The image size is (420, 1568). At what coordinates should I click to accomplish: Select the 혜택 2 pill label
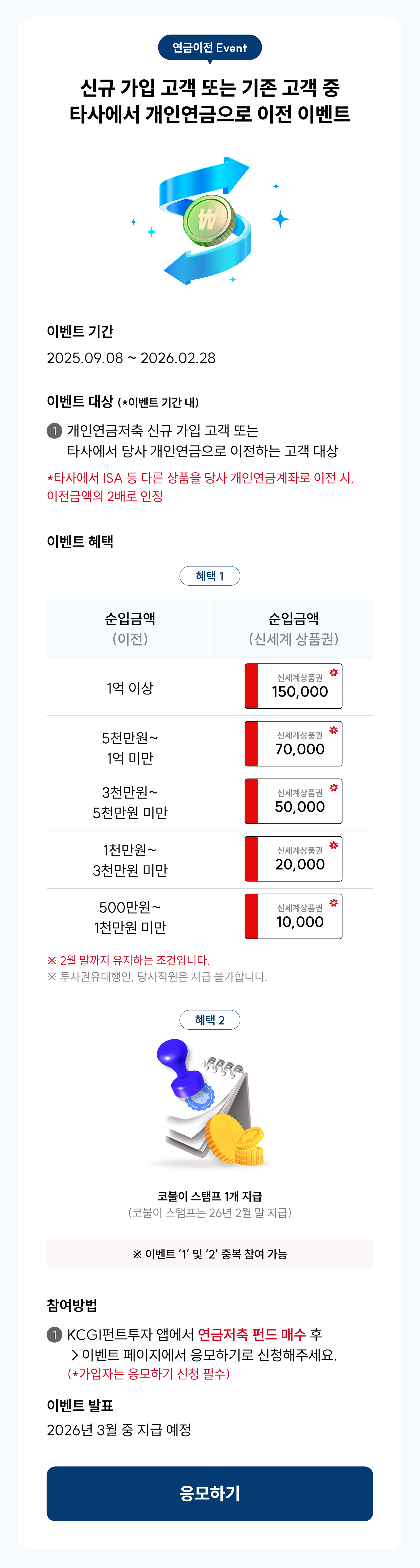tap(209, 1020)
